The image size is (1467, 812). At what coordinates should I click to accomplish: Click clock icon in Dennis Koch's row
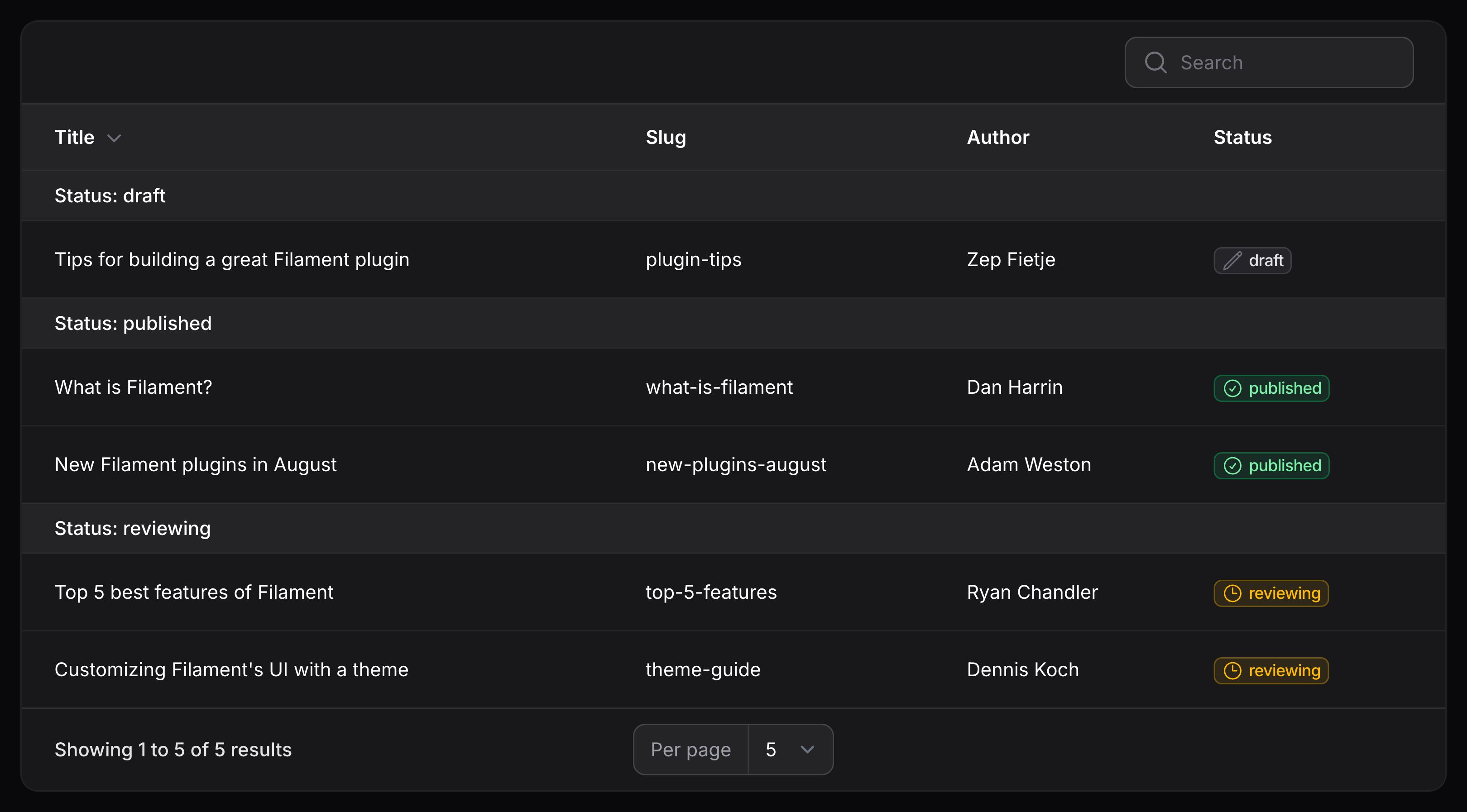coord(1232,671)
